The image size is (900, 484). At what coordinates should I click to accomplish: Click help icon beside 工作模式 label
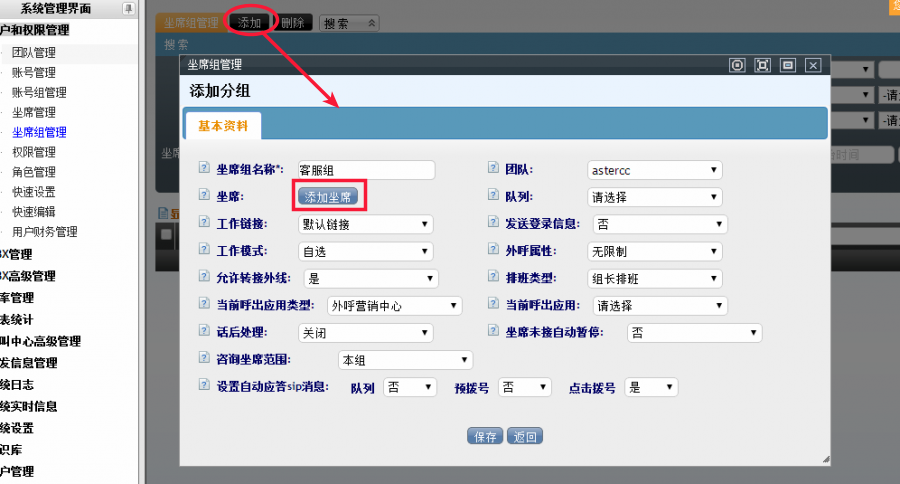[206, 250]
